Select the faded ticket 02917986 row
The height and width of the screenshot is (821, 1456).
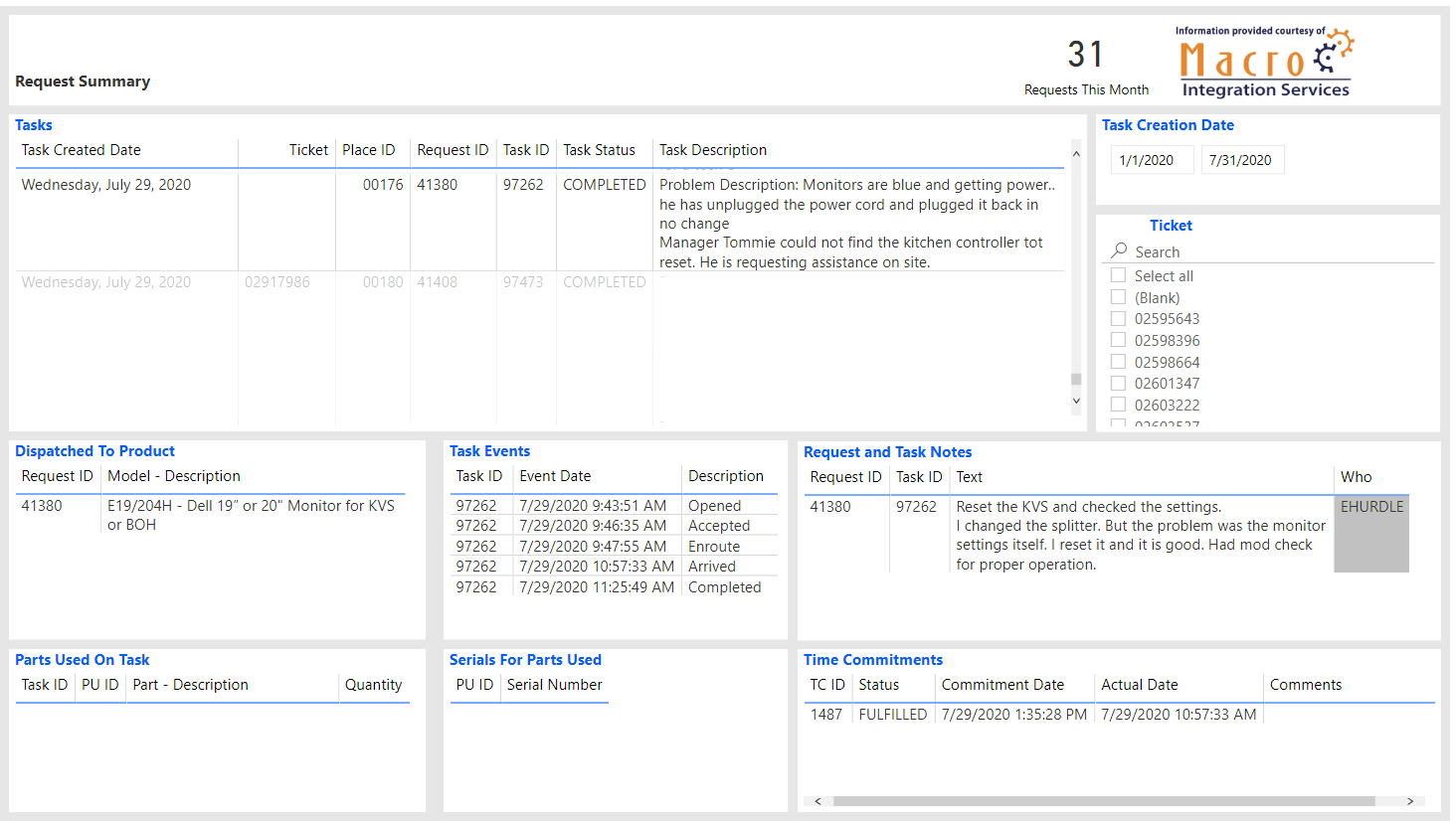pos(277,282)
